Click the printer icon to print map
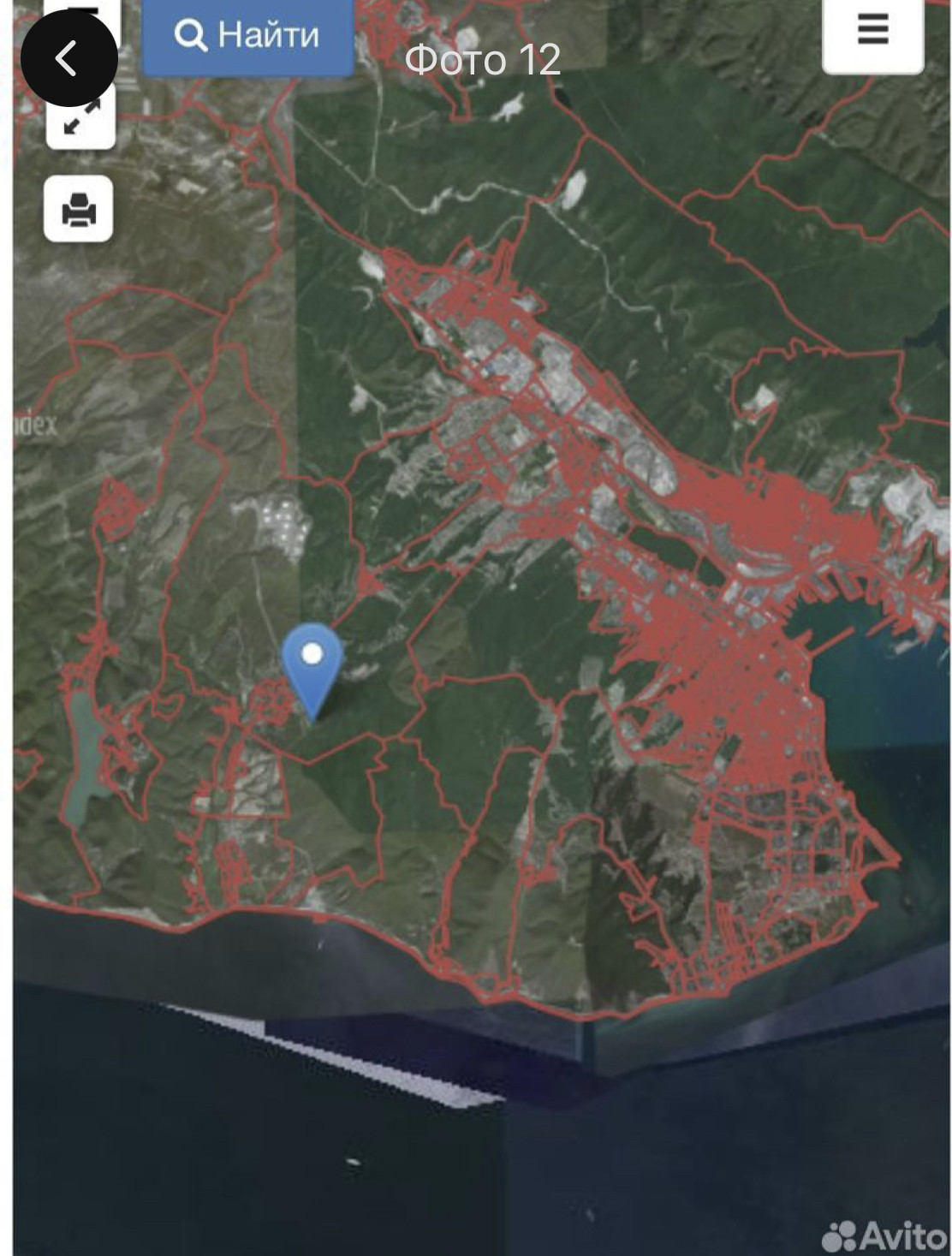Viewport: 952px width, 1256px height. pos(79,209)
